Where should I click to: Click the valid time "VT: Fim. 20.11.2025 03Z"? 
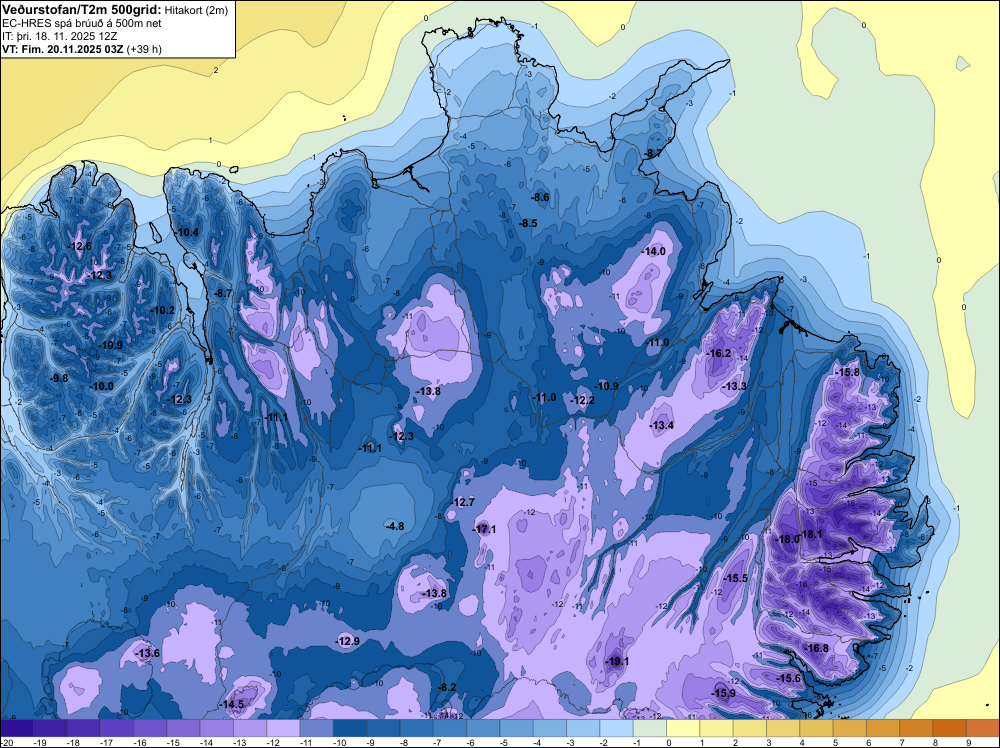pyautogui.click(x=63, y=50)
